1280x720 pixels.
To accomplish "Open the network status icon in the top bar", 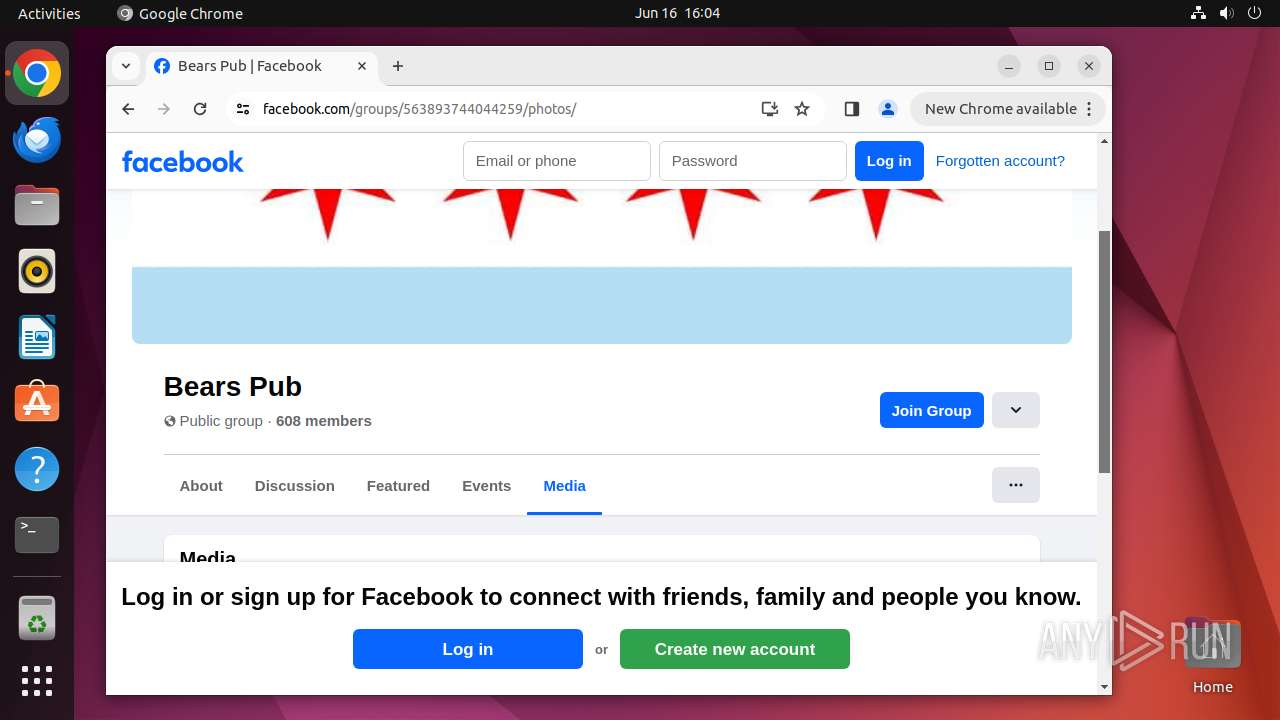I will coord(1198,13).
